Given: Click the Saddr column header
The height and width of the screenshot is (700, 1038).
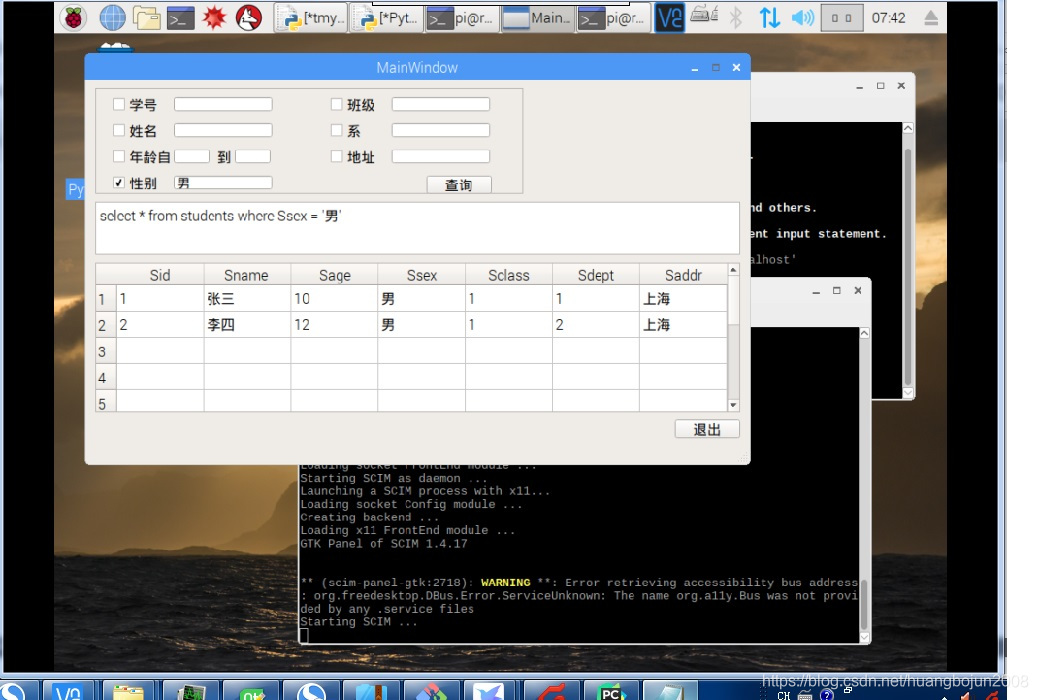Looking at the screenshot, I should tap(683, 275).
